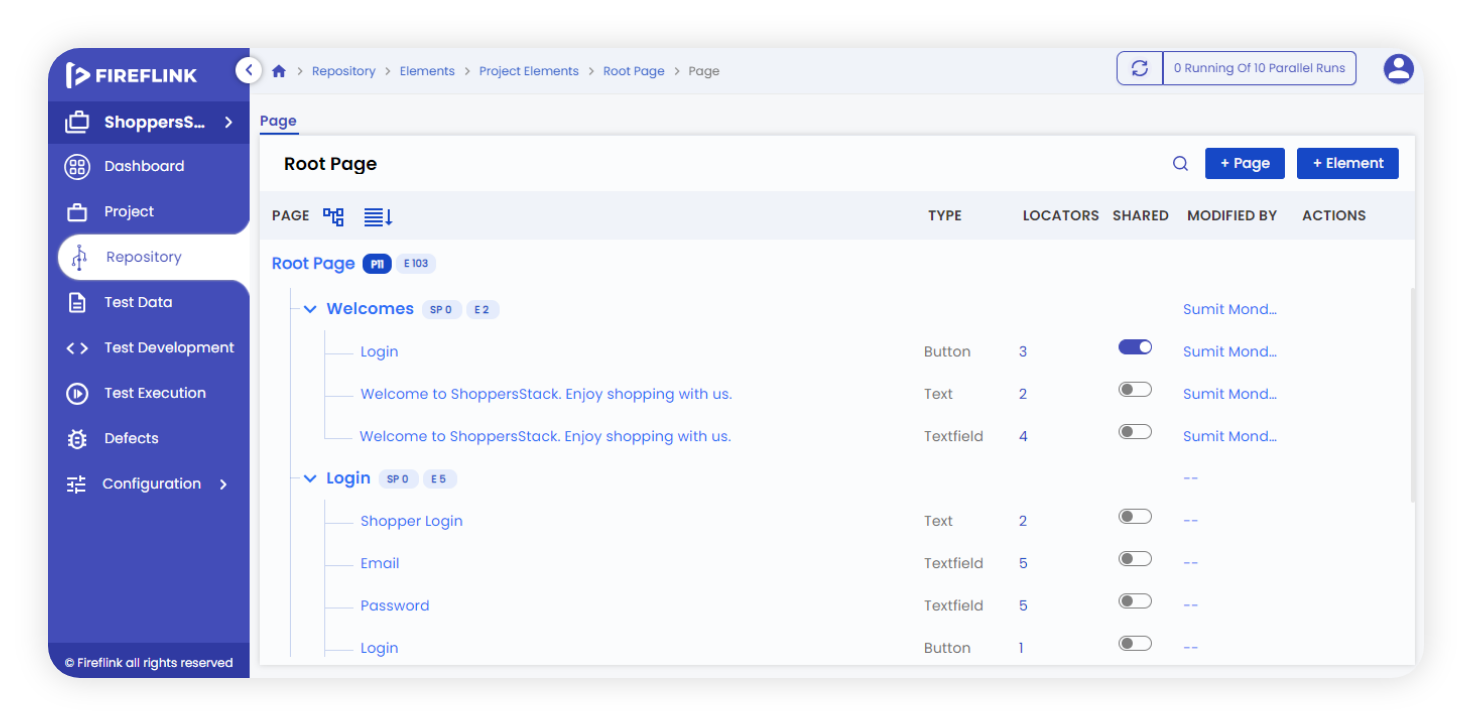This screenshot has height=726, width=1472.
Task: Enable shared toggle for Welcome Text element
Action: pyautogui.click(x=1135, y=389)
